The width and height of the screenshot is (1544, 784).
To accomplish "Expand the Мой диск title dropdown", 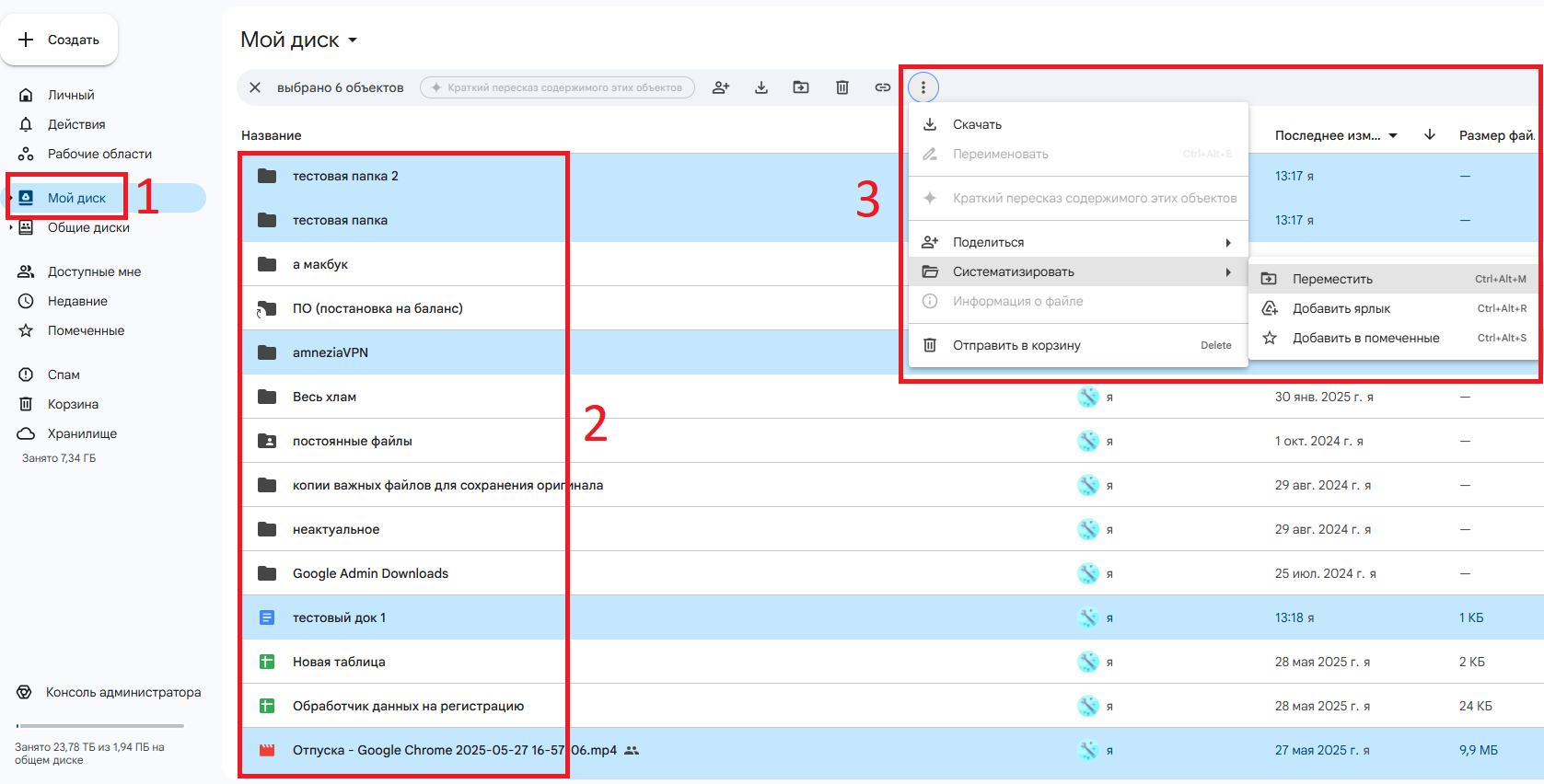I will coord(353,40).
